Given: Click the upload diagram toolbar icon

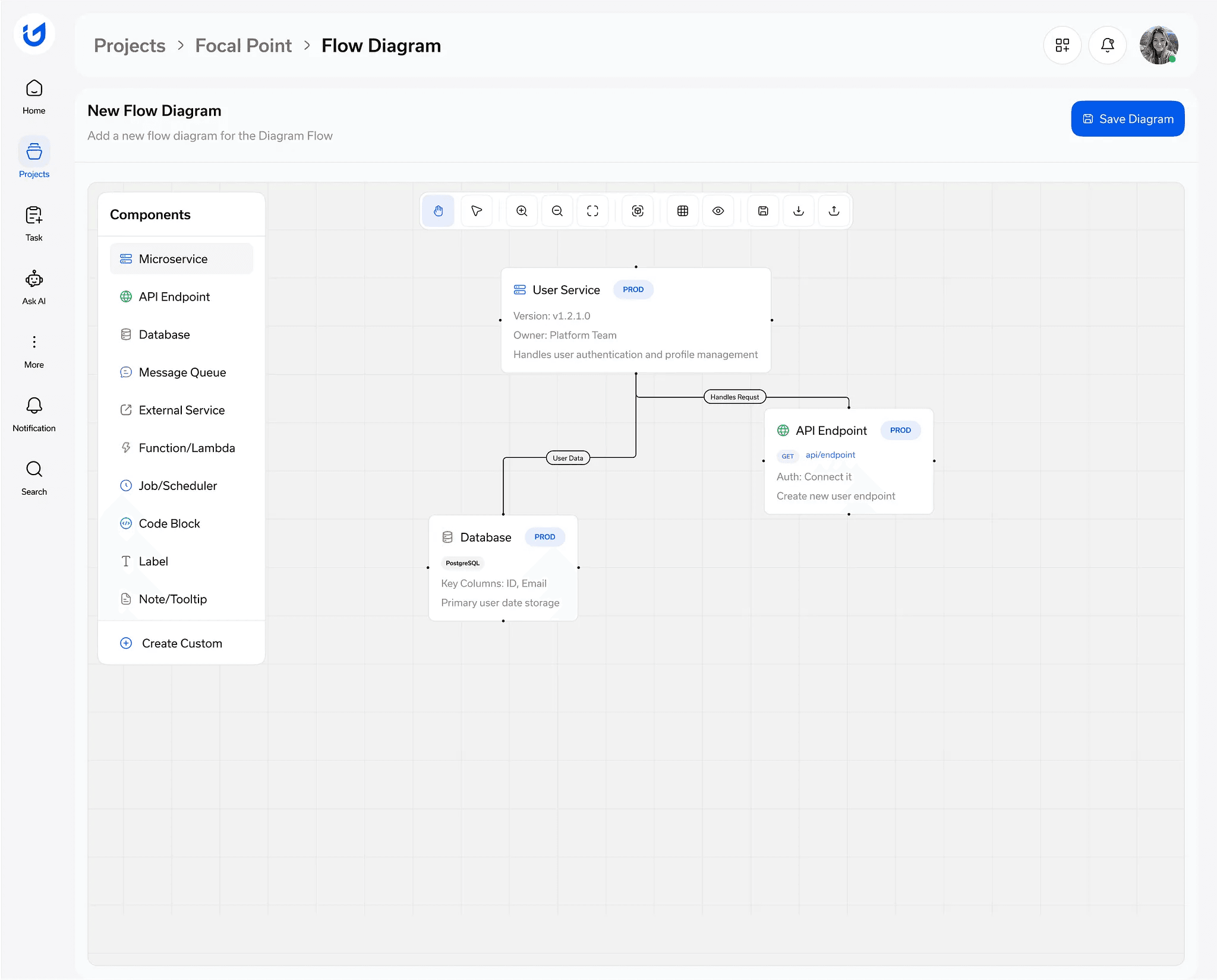Looking at the screenshot, I should pos(834,211).
